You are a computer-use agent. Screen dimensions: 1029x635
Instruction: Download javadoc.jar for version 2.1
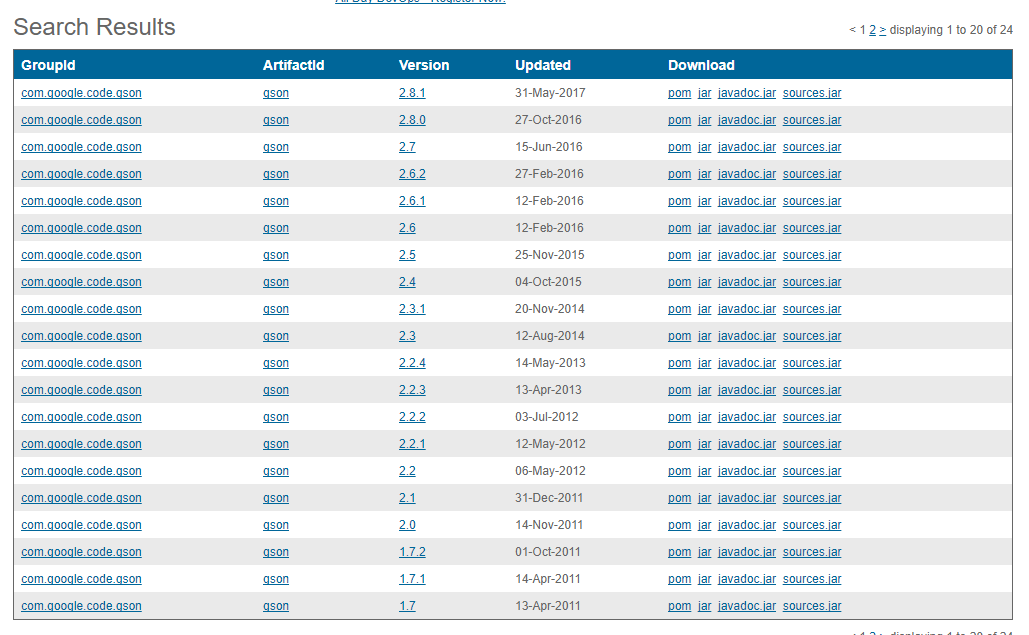(x=747, y=498)
